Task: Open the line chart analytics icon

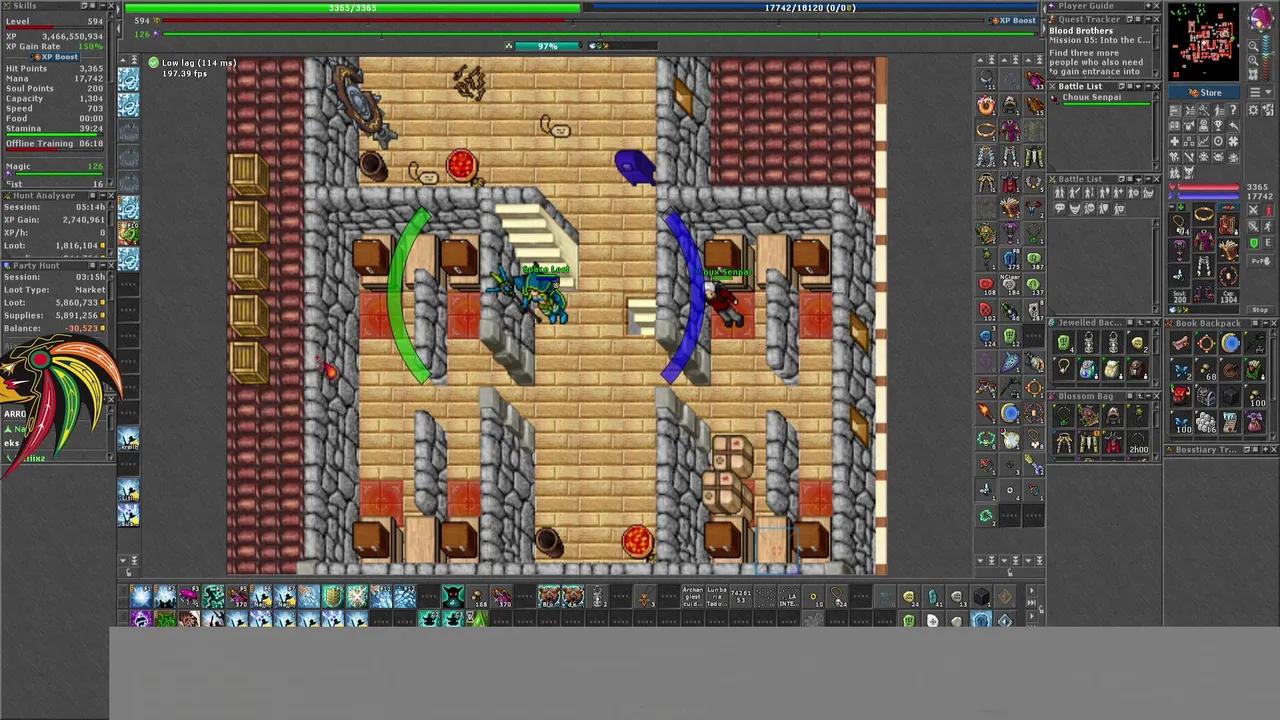Action: pos(1204,141)
